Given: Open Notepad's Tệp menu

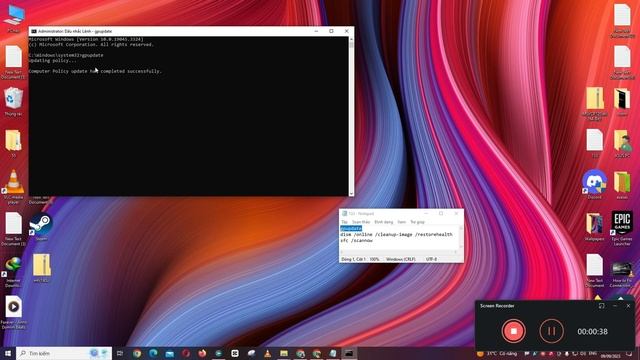Looking at the screenshot, I should (x=344, y=222).
